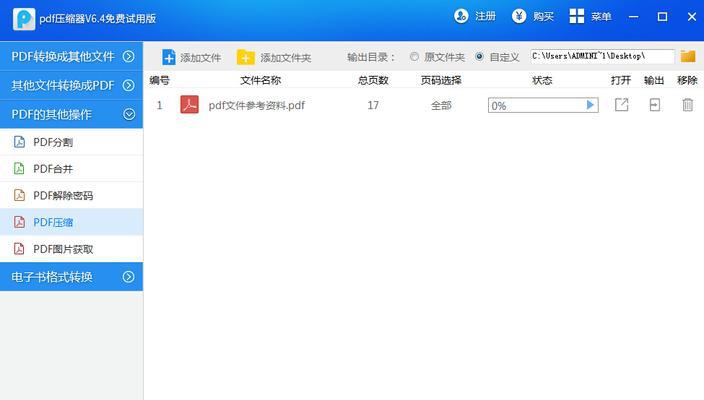
Task: Browse output folder with the orange folder icon
Action: click(688, 56)
